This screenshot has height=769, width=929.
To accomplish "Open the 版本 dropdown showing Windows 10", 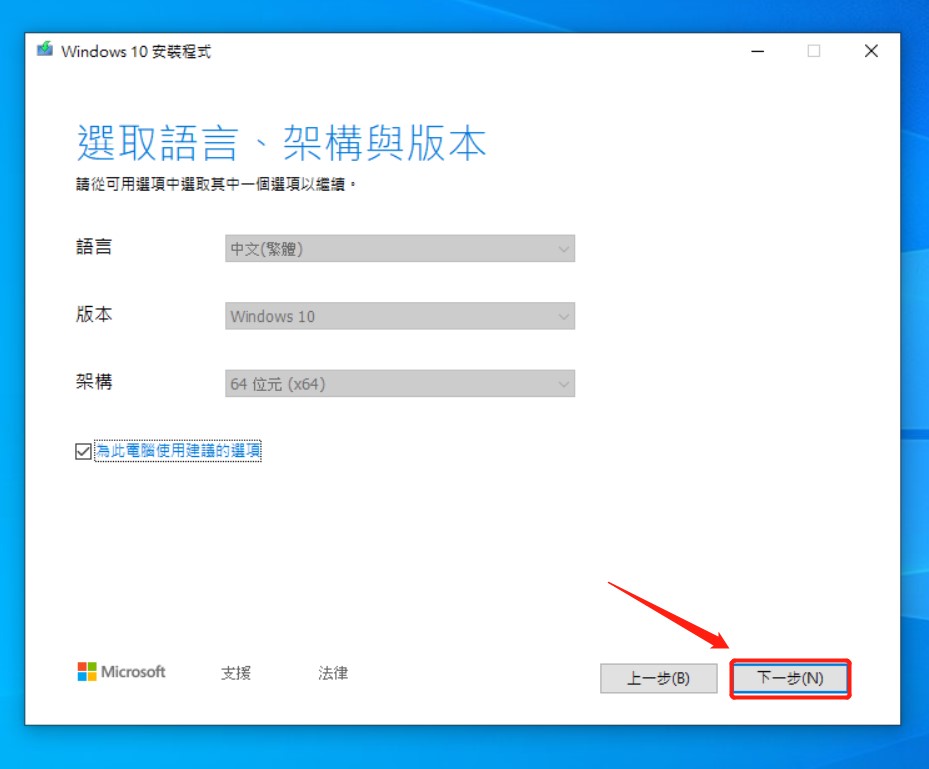I will click(399, 316).
